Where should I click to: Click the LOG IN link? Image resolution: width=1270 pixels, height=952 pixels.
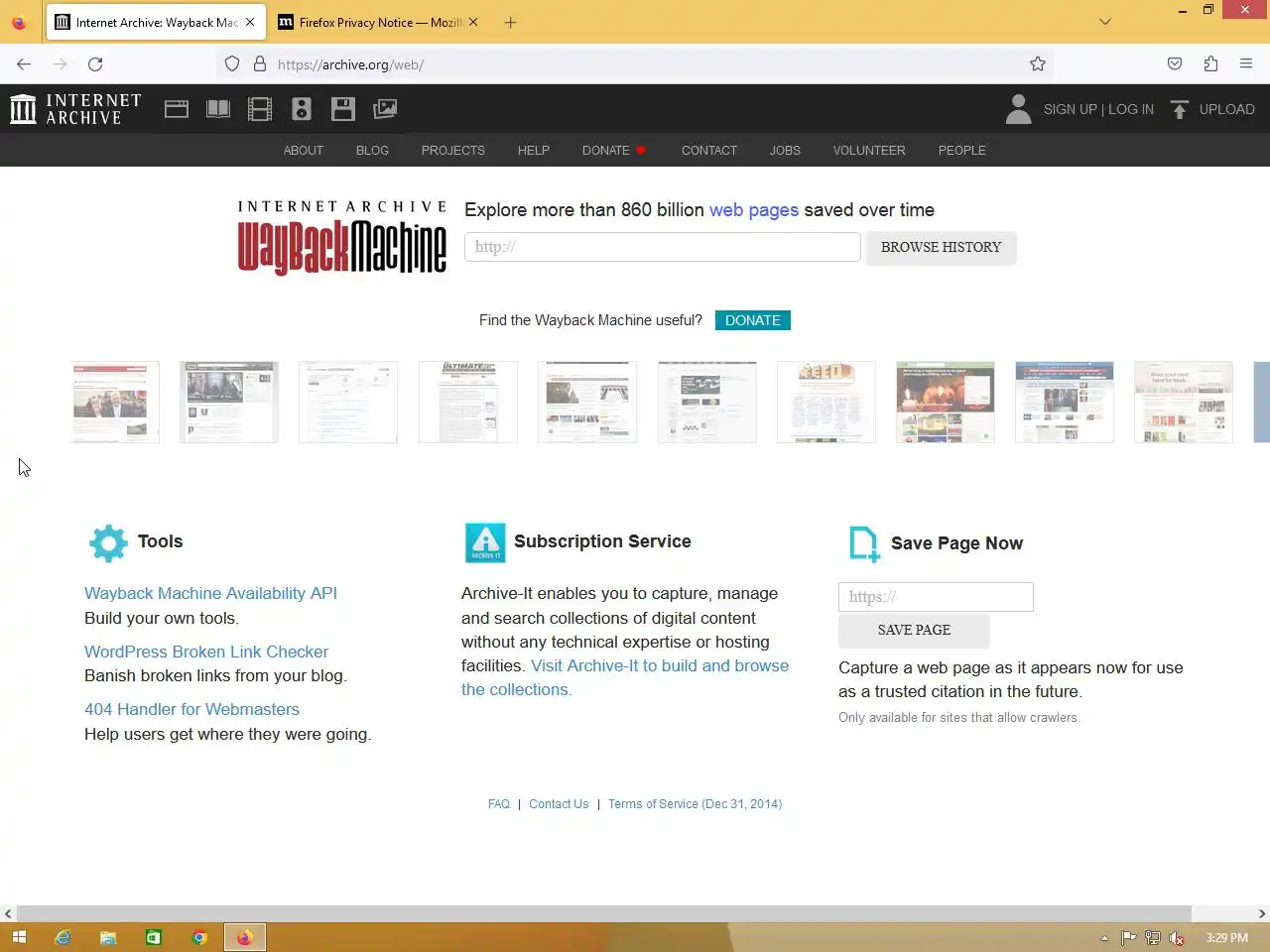coord(1131,109)
